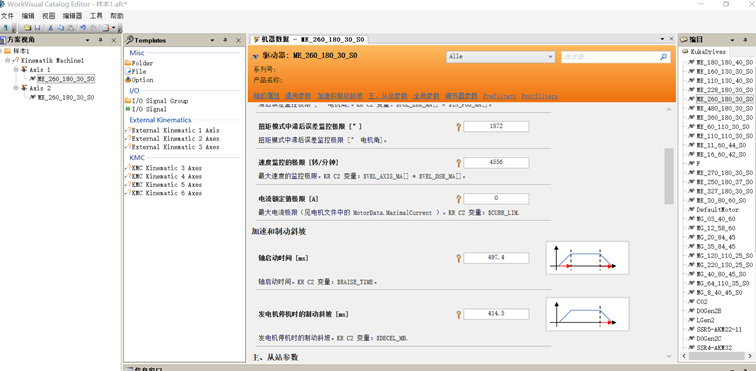Click the Copy toolbar icon
Screen dimensions: 756x371
[x=60, y=28]
